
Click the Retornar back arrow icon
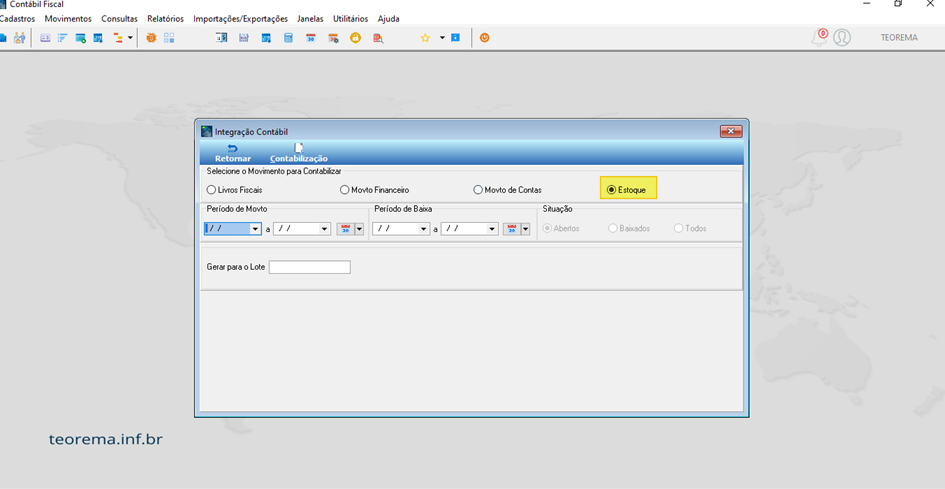point(233,148)
